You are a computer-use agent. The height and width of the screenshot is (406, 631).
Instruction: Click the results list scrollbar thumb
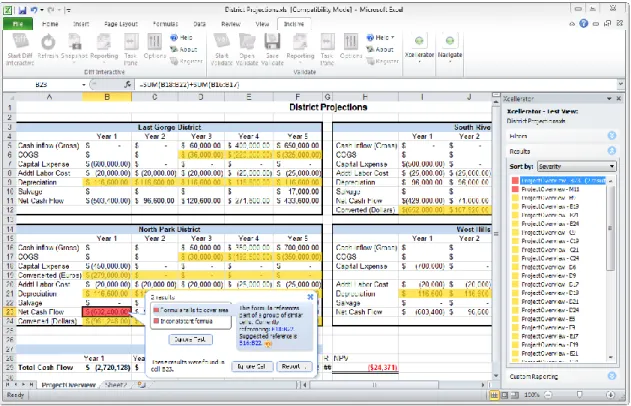point(610,228)
